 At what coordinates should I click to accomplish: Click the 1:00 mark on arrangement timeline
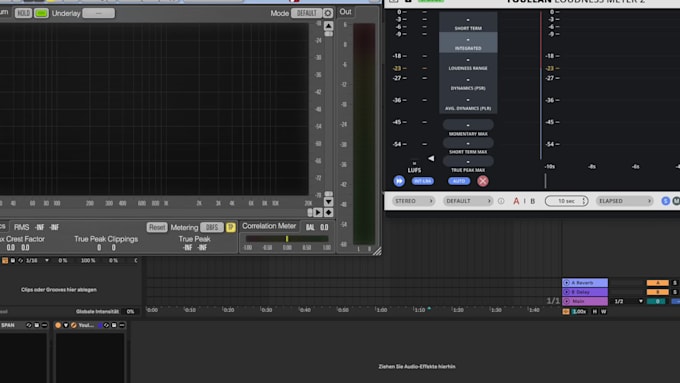[x=382, y=310]
